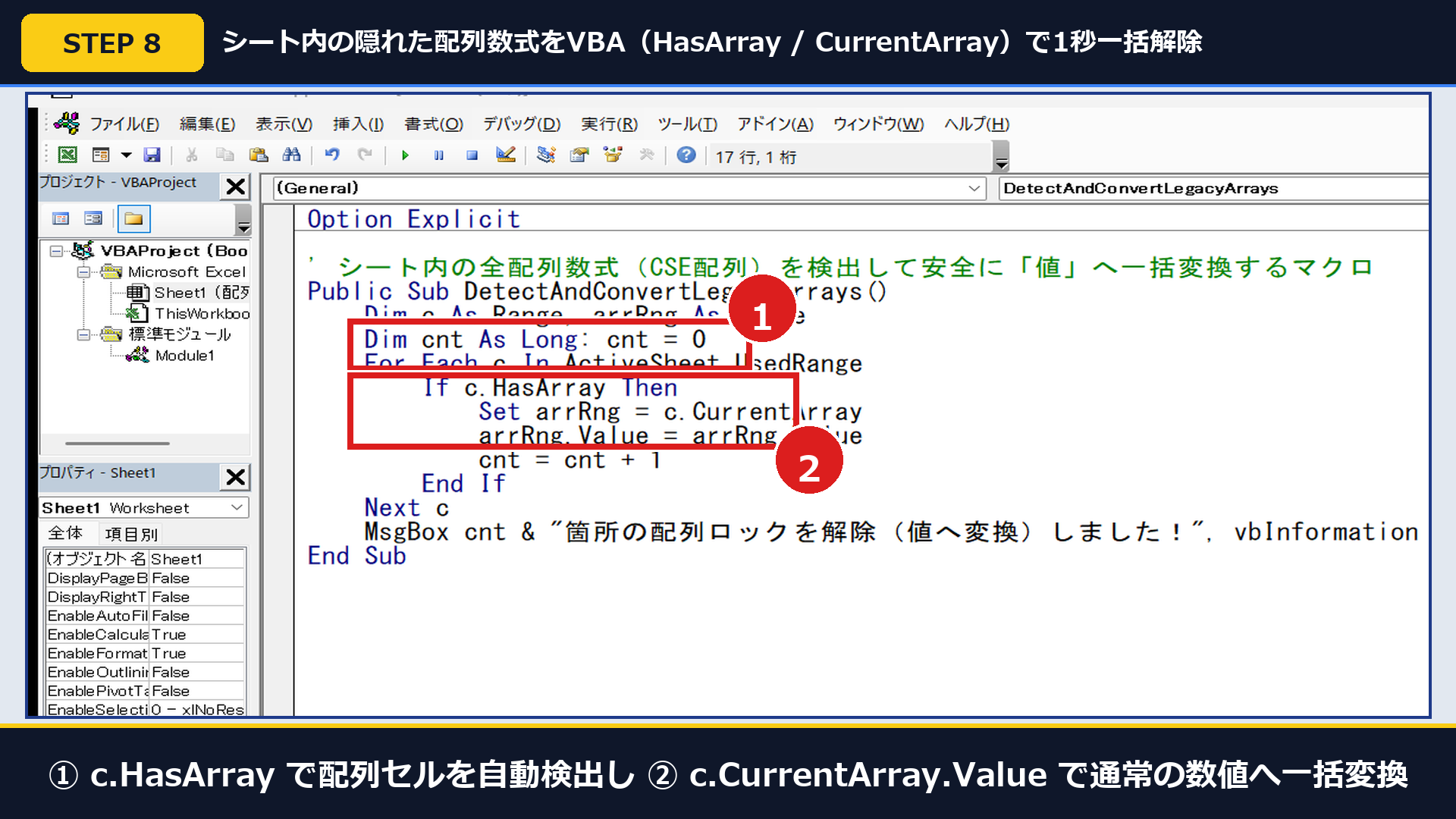Screen dimensions: 1456x819
Task: Run the macro with green play icon
Action: click(x=406, y=155)
